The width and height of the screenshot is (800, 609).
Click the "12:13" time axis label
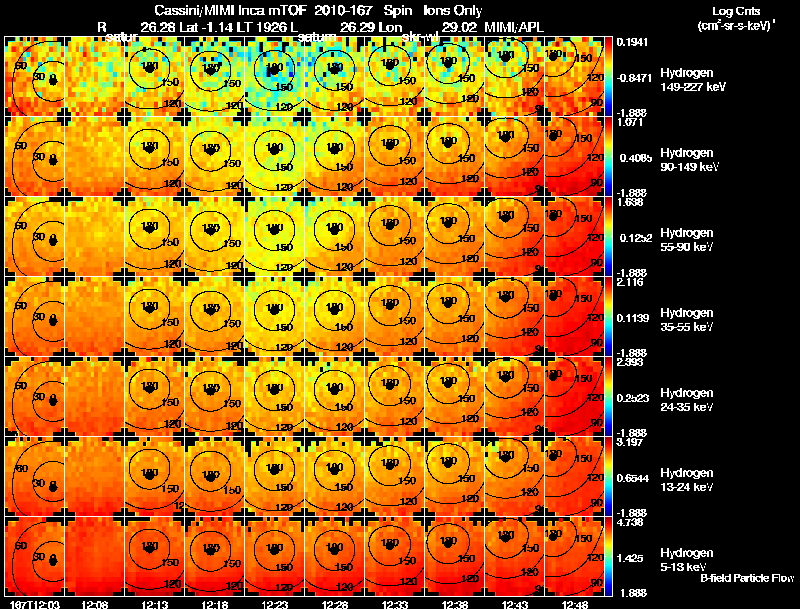pyautogui.click(x=155, y=604)
